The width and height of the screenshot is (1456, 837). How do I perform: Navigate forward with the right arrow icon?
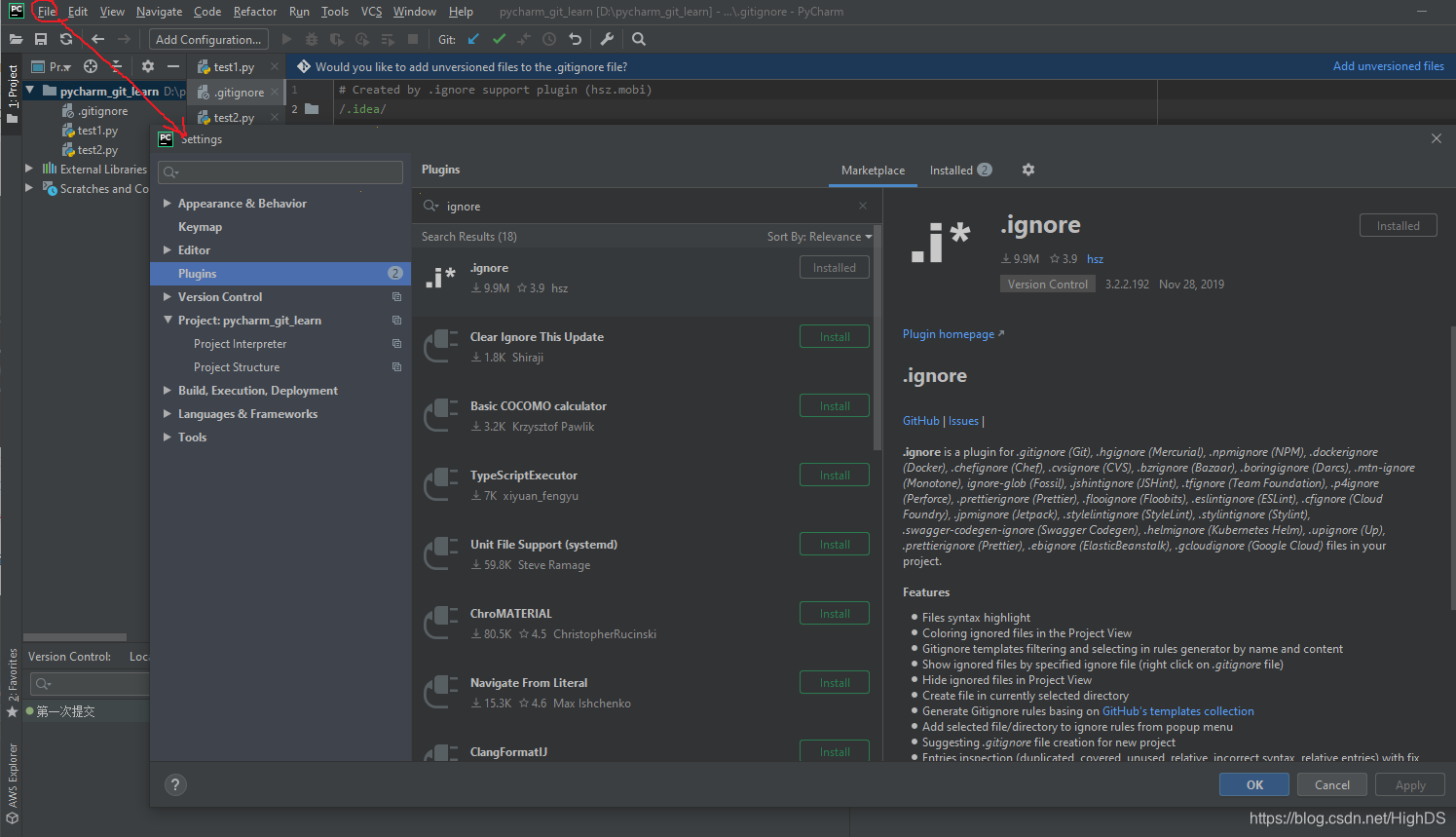tap(124, 39)
